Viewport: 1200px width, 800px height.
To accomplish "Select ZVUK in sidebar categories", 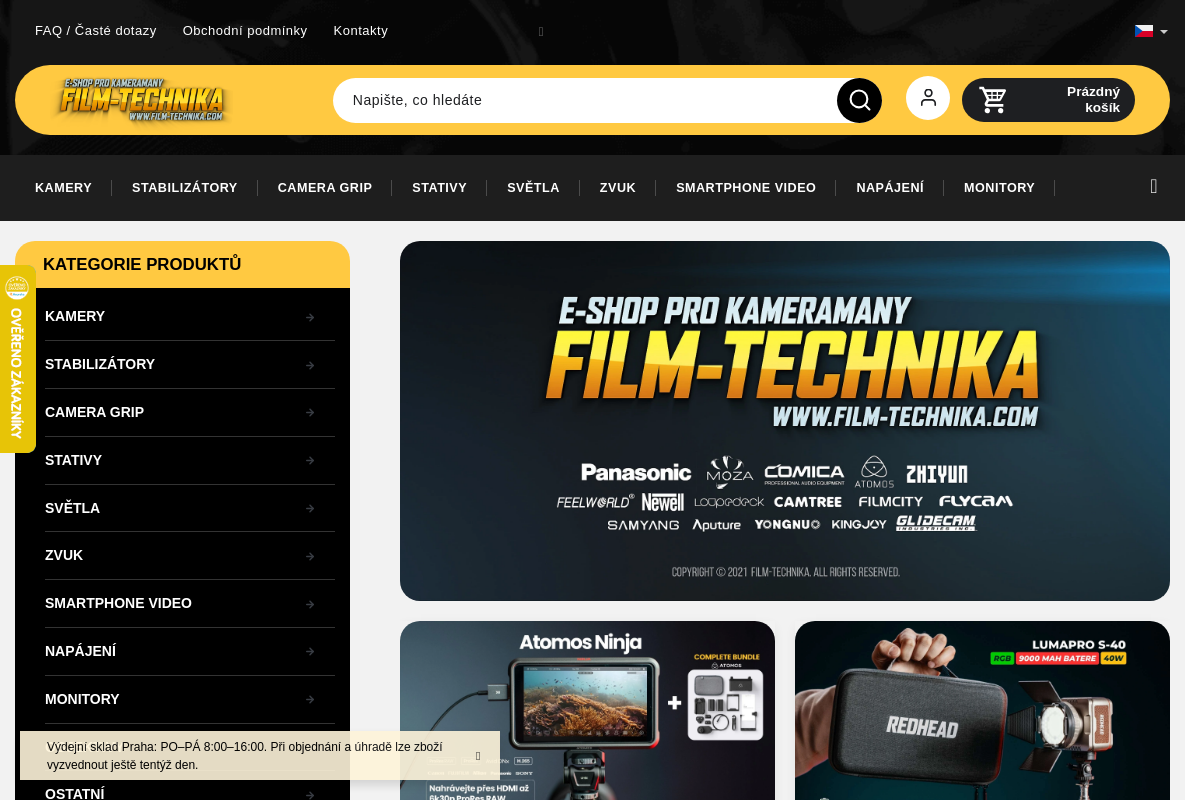I will [x=64, y=555].
